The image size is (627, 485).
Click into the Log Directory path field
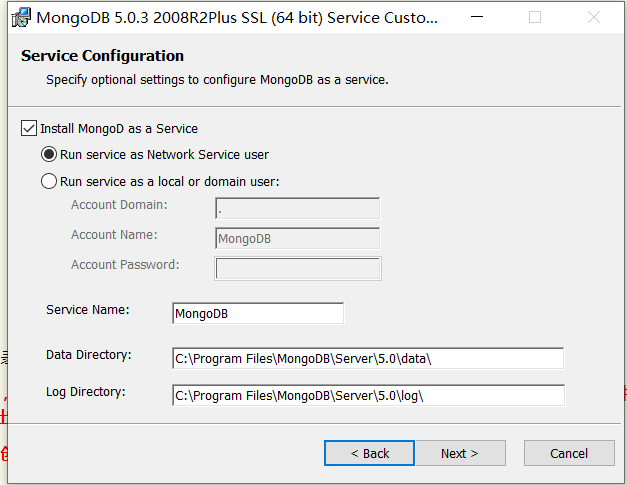368,395
